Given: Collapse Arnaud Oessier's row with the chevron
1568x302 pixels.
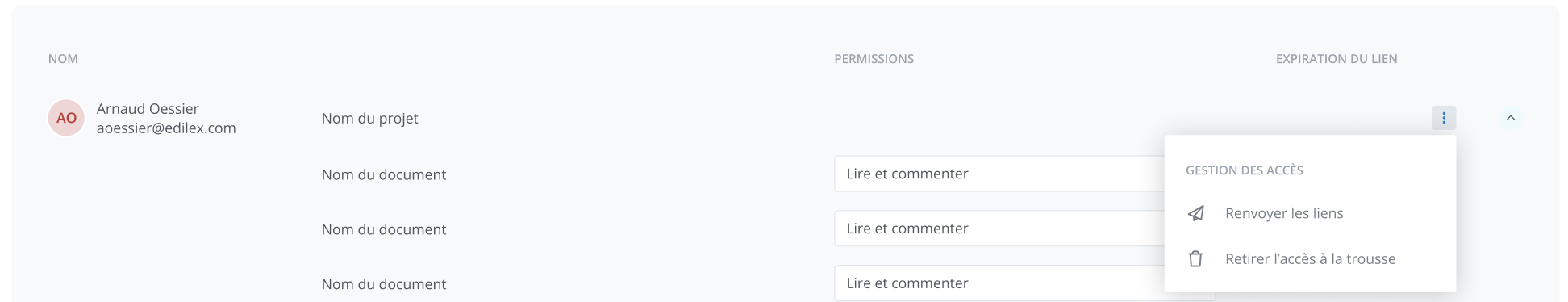Looking at the screenshot, I should coord(1510,118).
